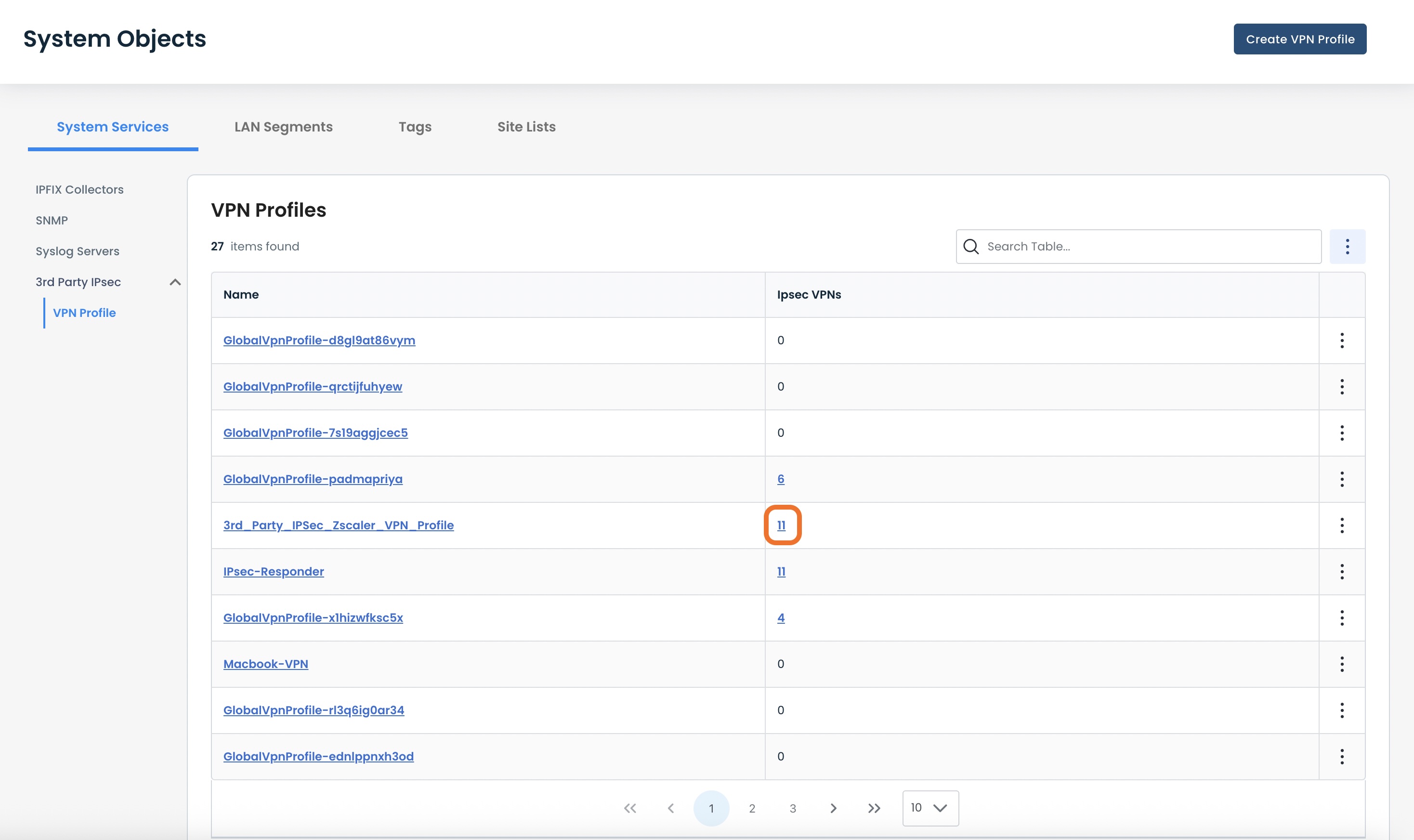This screenshot has height=840, width=1414.
Task: Open kebab menu for GlobalVpnProfile-rl3q6ig0ar34 row
Action: [1342, 710]
